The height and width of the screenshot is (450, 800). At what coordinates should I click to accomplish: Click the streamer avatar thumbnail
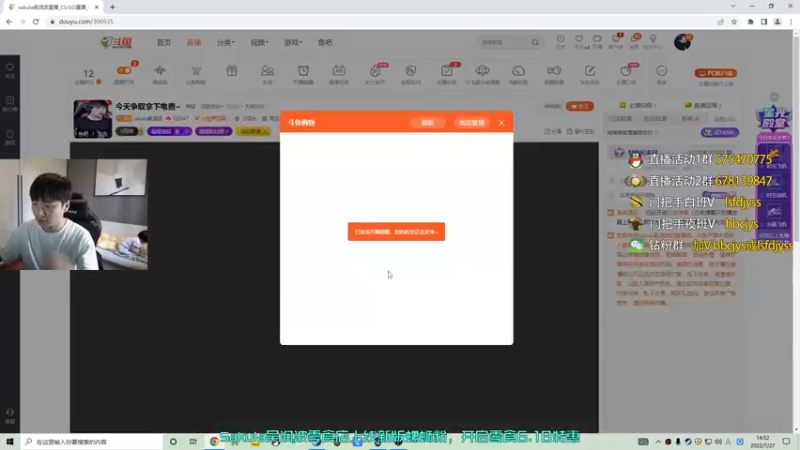tap(92, 119)
